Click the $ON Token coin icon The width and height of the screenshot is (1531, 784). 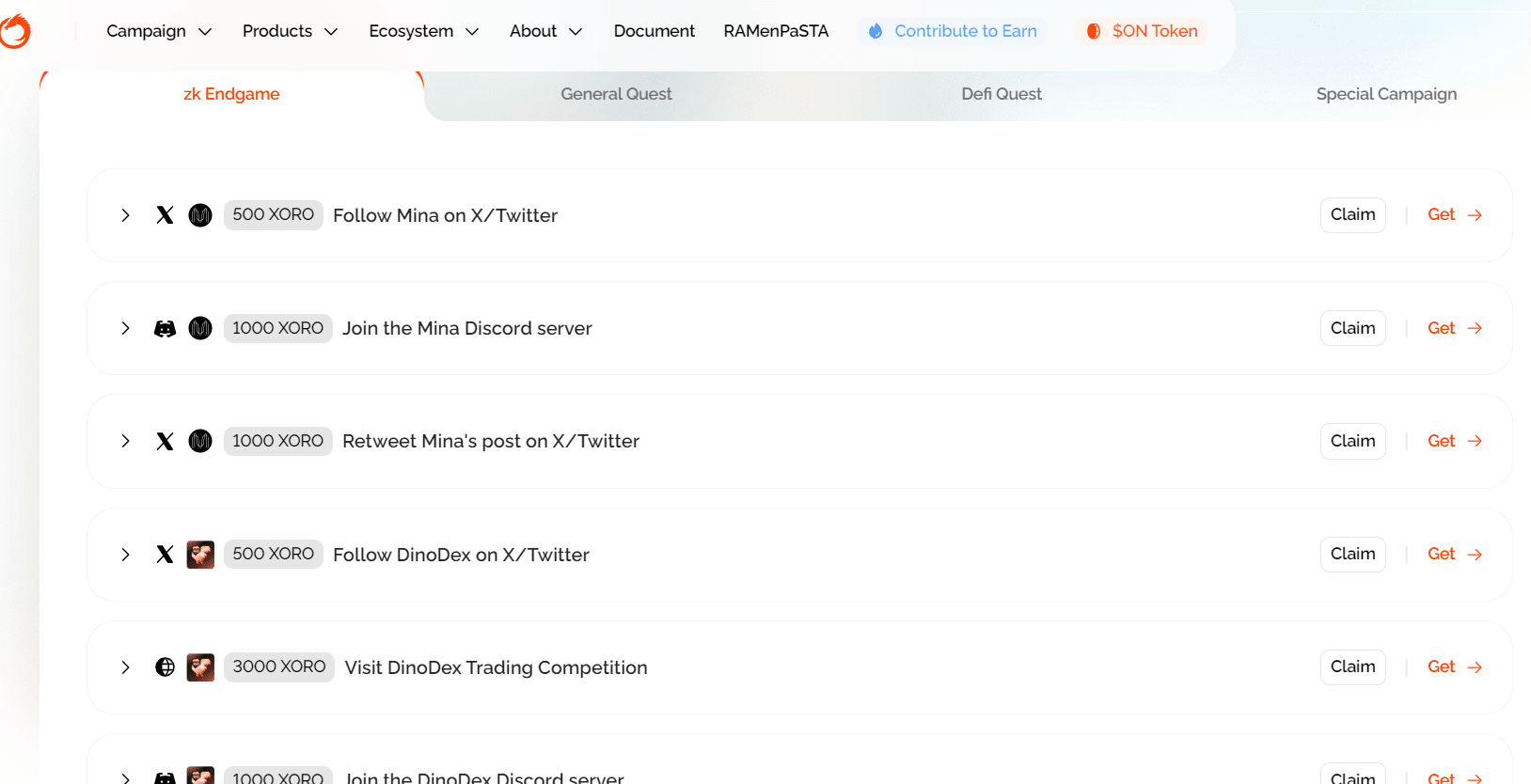pos(1094,31)
